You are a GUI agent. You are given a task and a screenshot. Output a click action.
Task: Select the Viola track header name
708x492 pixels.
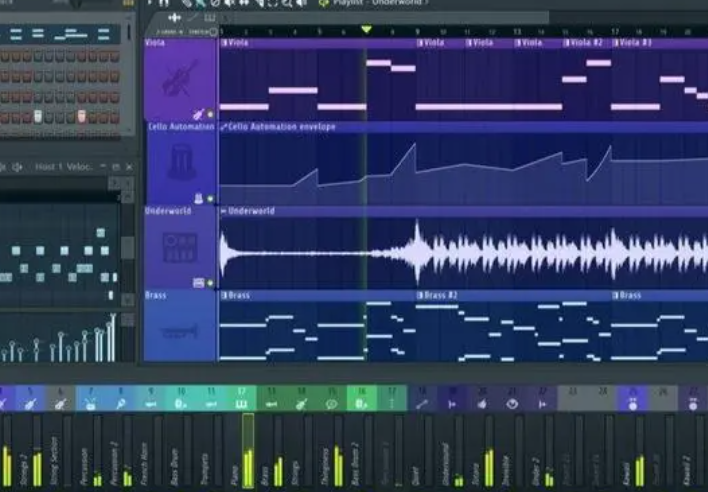pyautogui.click(x=155, y=43)
